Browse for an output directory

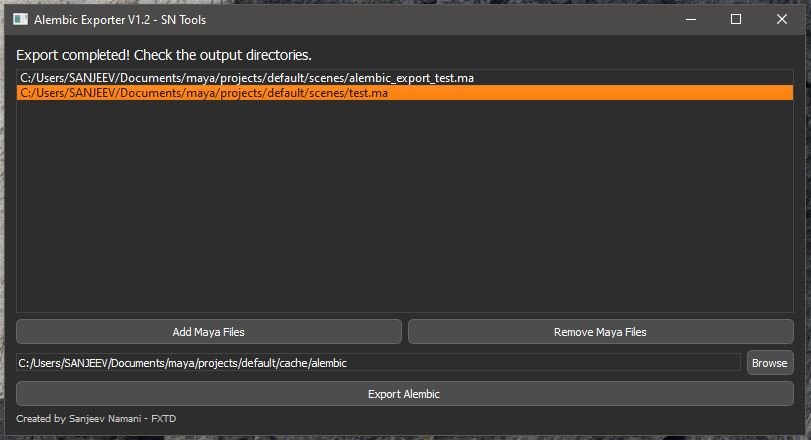tap(770, 363)
